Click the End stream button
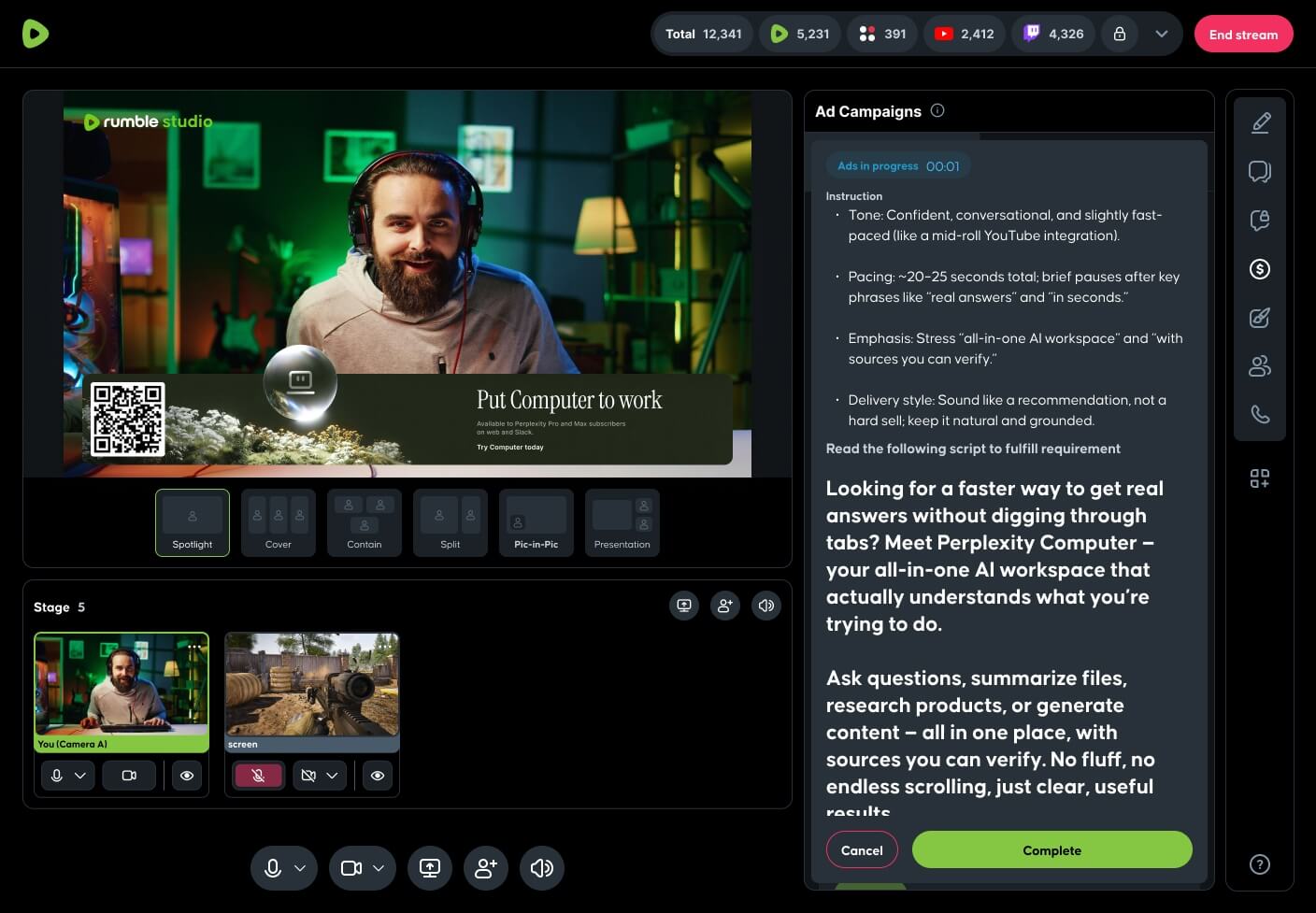The width and height of the screenshot is (1316, 913). pos(1243,35)
